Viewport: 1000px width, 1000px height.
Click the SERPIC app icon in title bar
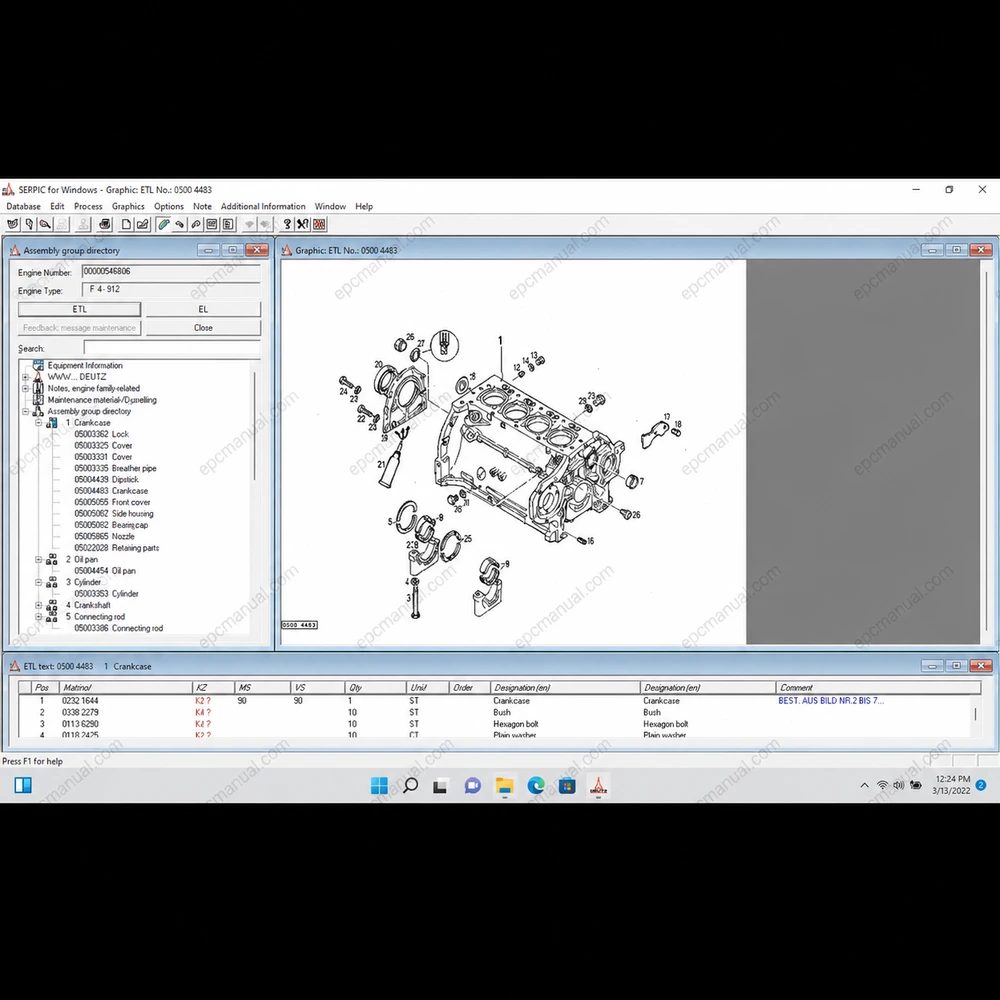click(8, 189)
